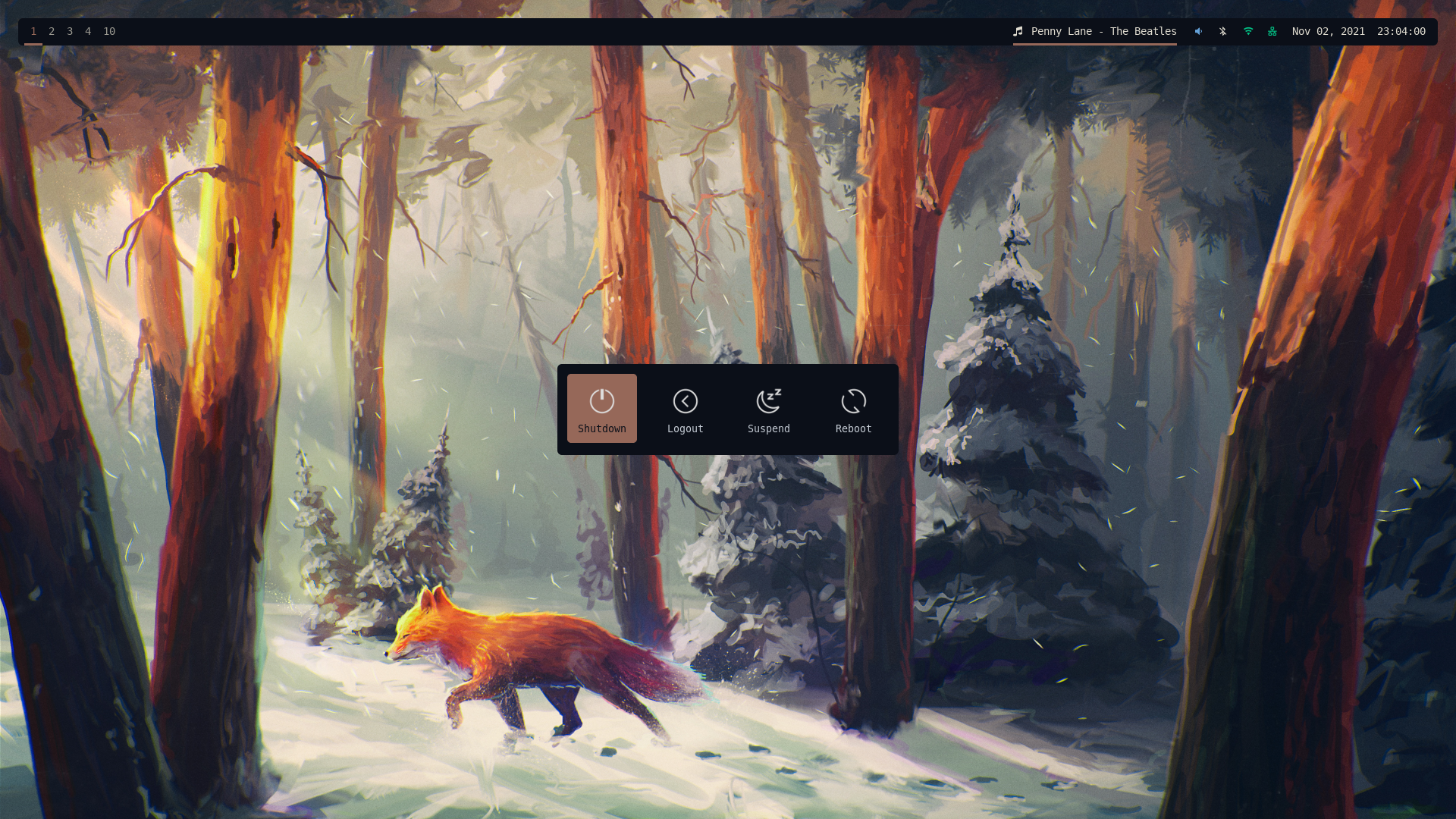Click the WiFi status icon
This screenshot has height=819, width=1456.
point(1248,31)
